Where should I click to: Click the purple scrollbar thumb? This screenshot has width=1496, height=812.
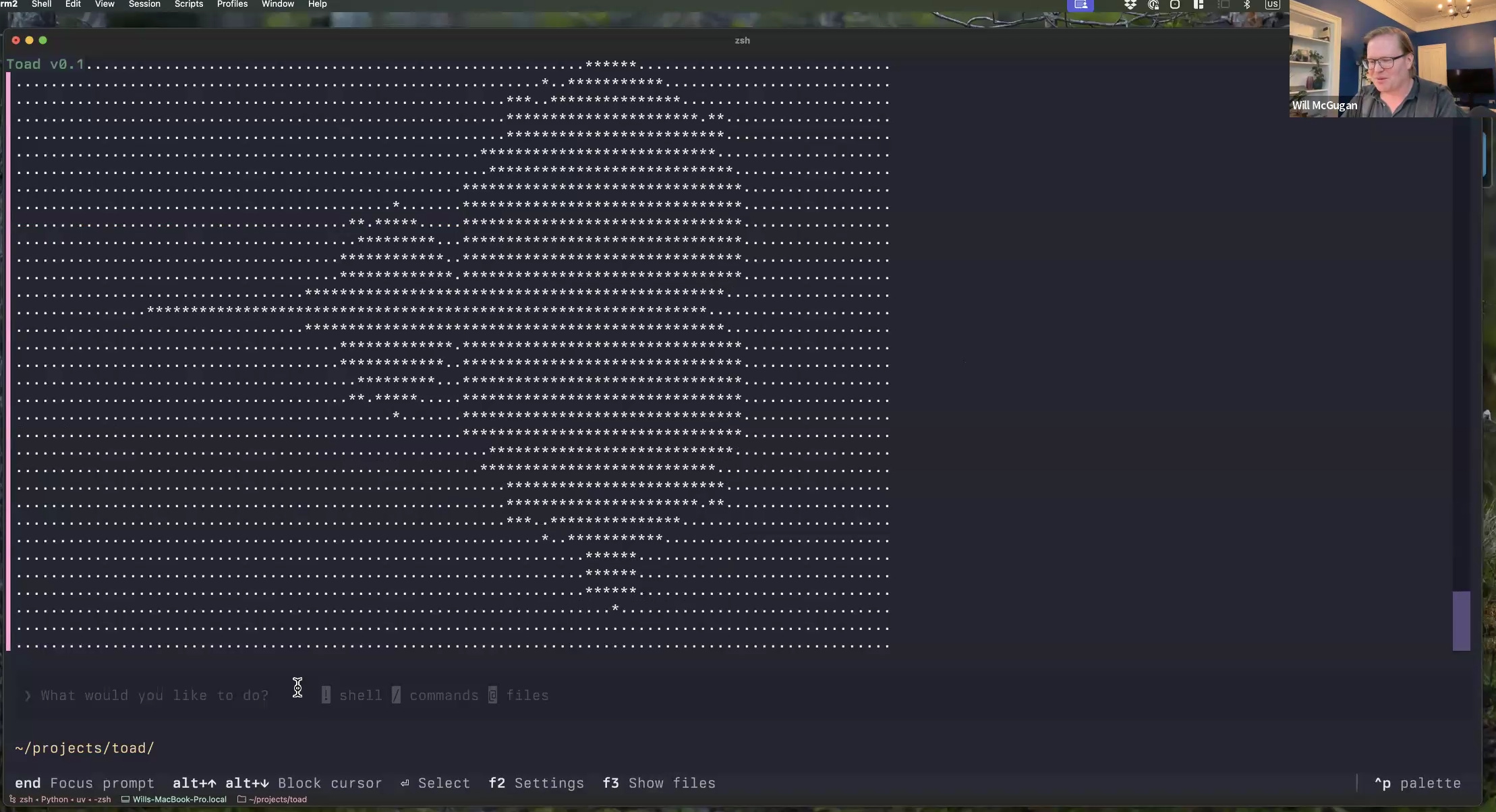[x=1461, y=620]
